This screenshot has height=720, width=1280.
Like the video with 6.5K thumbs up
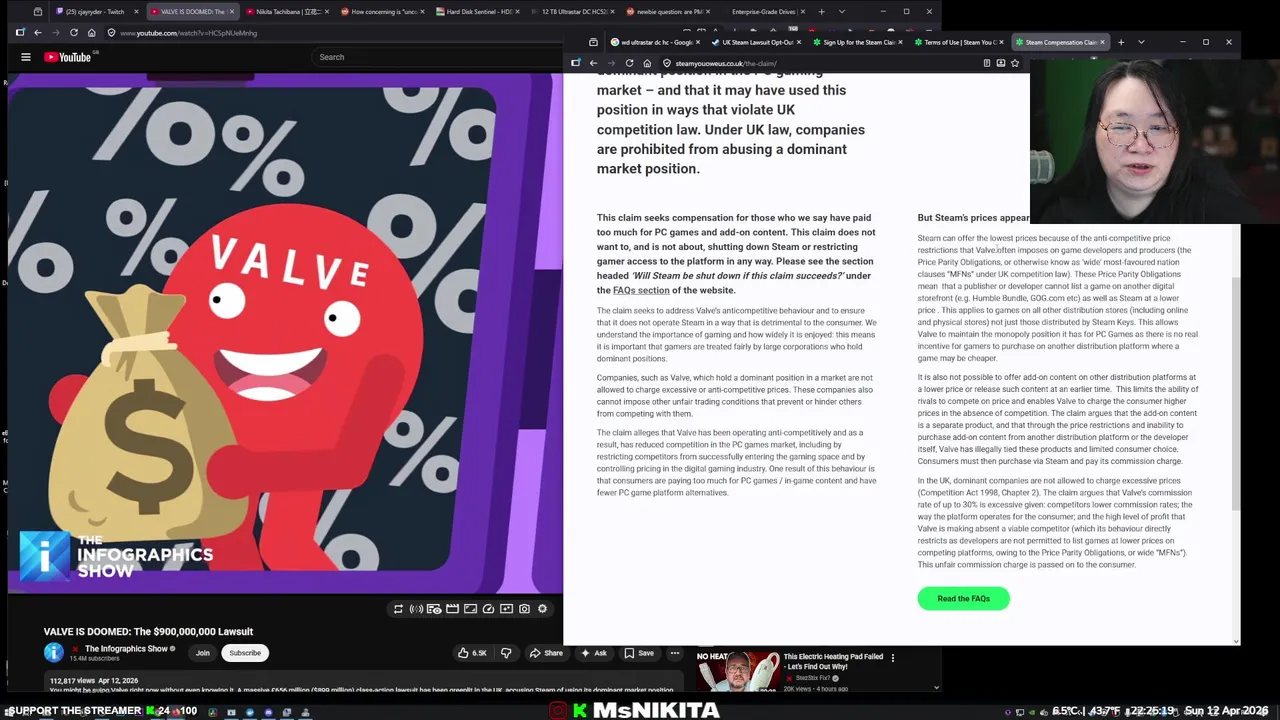472,653
